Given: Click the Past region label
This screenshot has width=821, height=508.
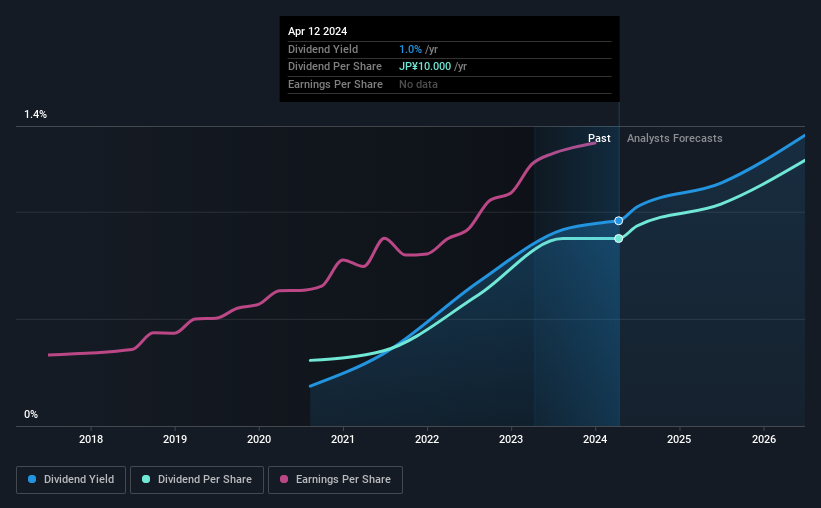Looking at the screenshot, I should click(599, 138).
